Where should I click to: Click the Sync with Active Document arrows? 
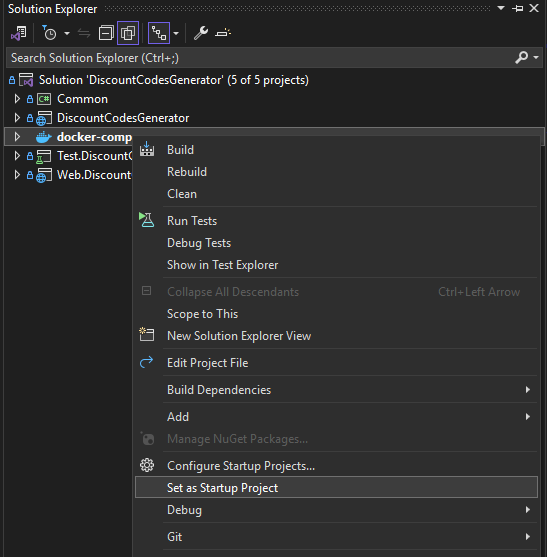coord(84,33)
